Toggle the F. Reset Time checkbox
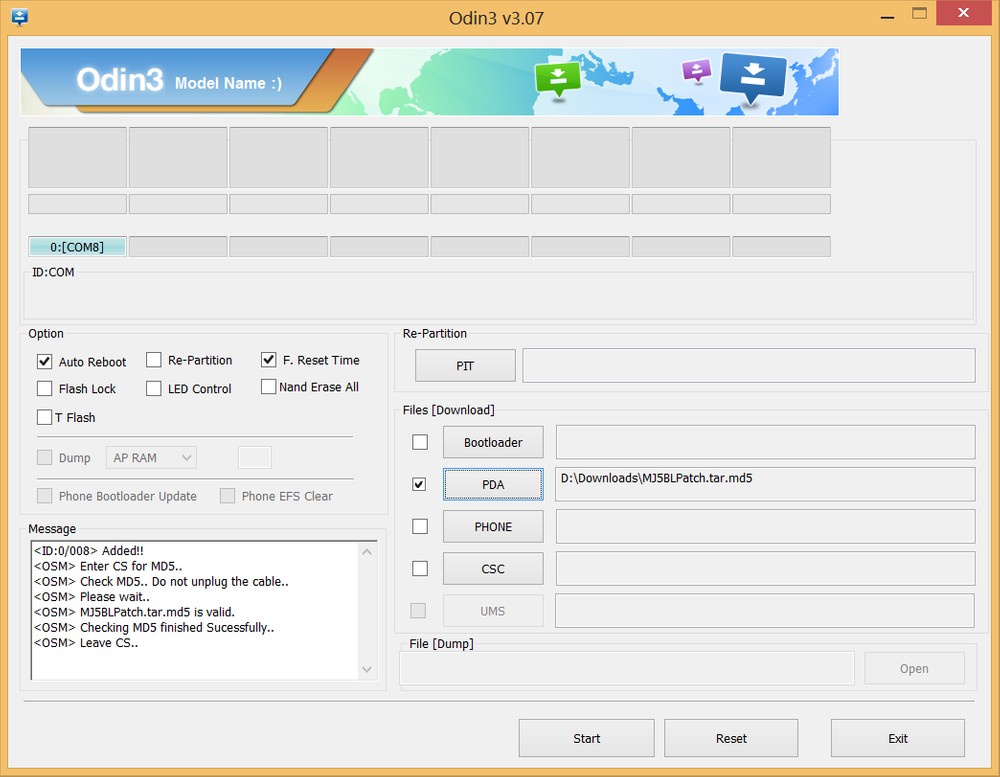 269,360
